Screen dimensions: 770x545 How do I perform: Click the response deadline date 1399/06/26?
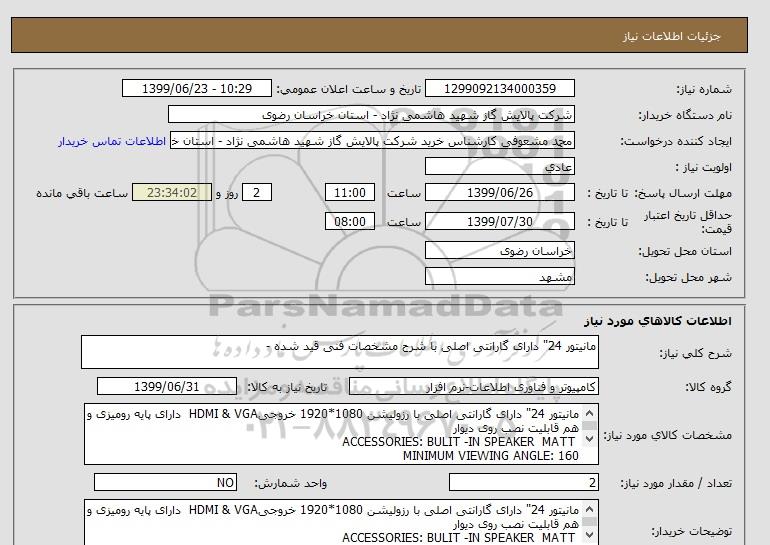499,193
